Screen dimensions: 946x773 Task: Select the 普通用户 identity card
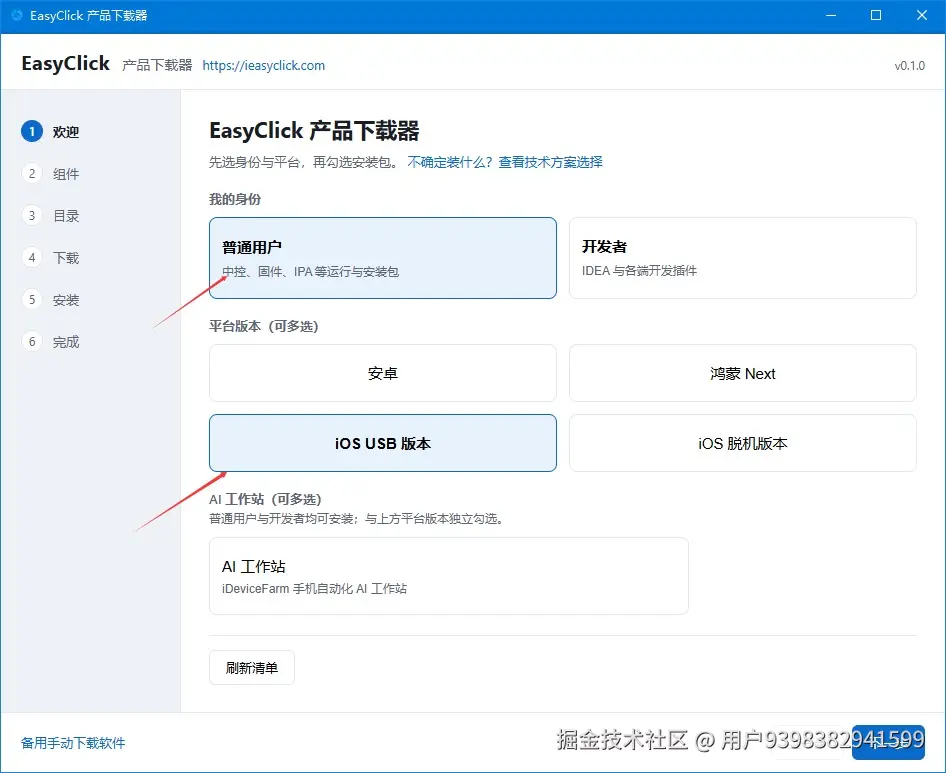coord(383,258)
